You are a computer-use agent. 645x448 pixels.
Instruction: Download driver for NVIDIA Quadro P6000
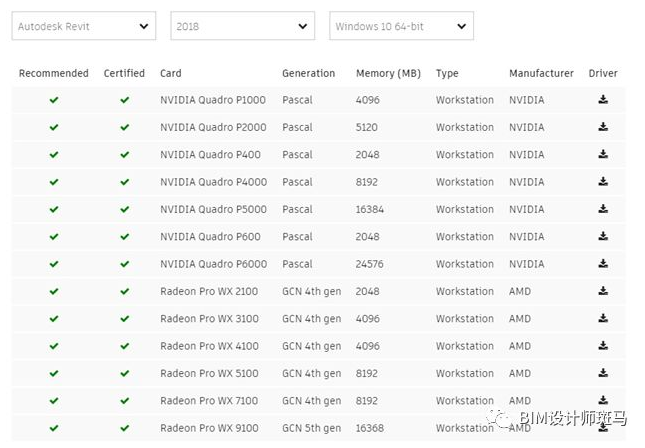click(x=603, y=264)
